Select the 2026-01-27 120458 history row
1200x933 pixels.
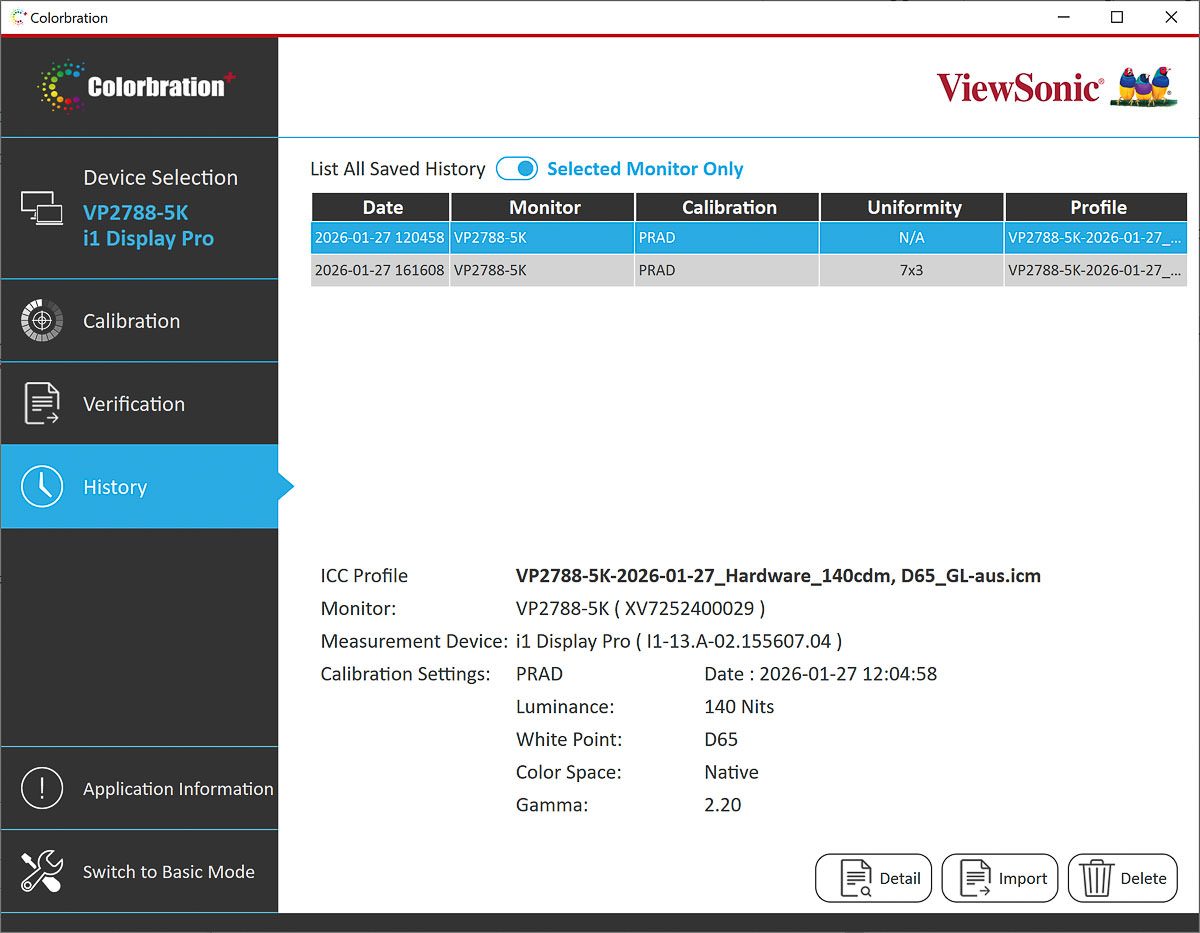[380, 238]
